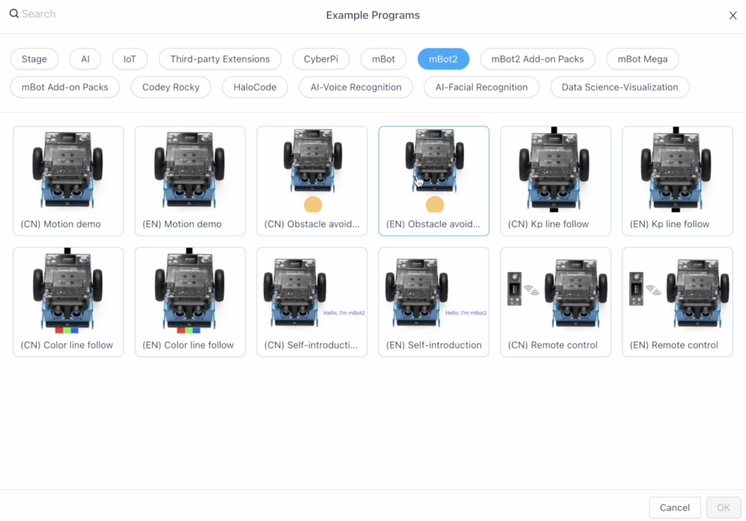The image size is (746, 521).
Task: Open Third-party Extensions category
Action: pyautogui.click(x=220, y=59)
